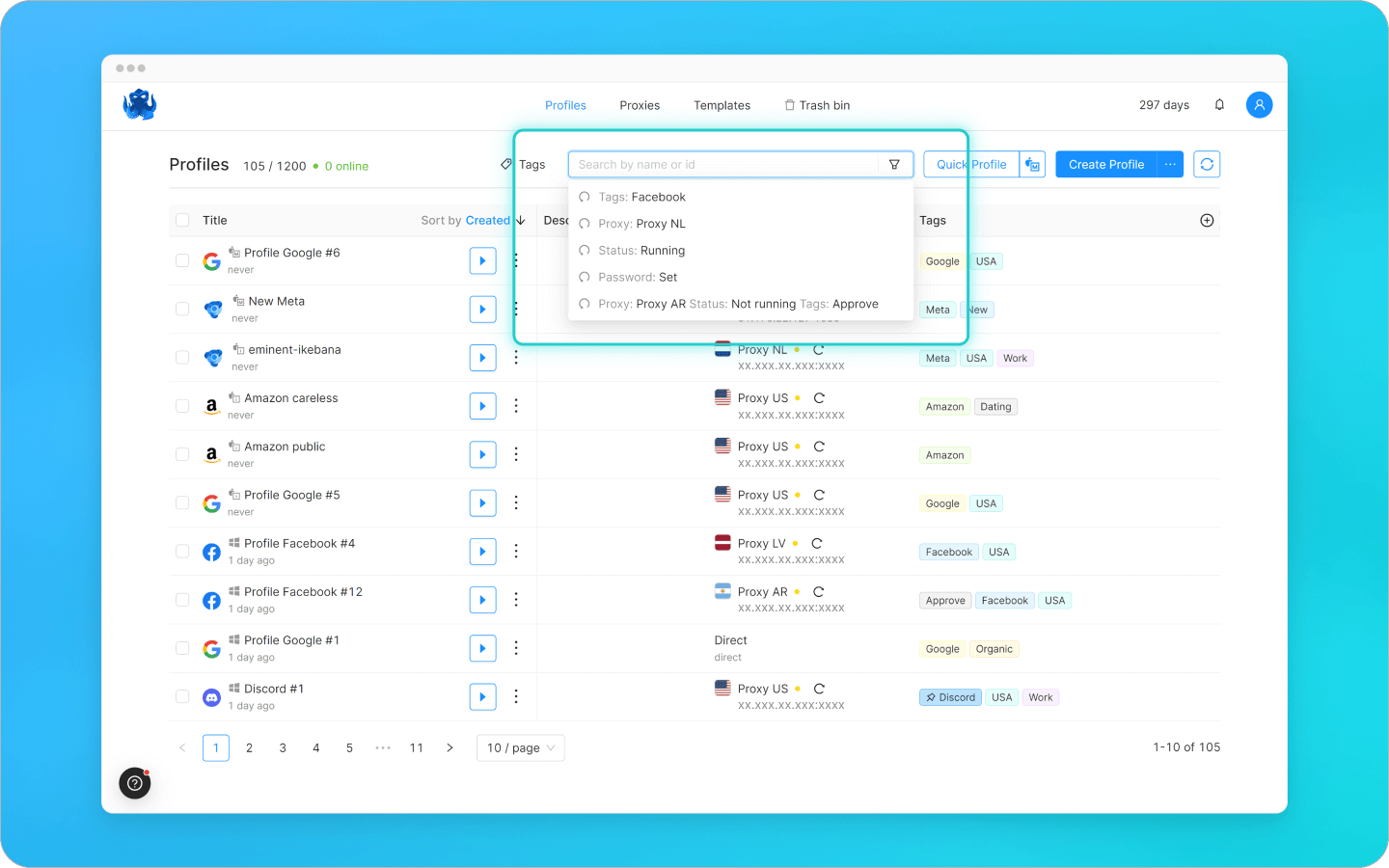Click the Dating tag on Amazon careless
The width and height of the screenshot is (1389, 868).
[995, 407]
